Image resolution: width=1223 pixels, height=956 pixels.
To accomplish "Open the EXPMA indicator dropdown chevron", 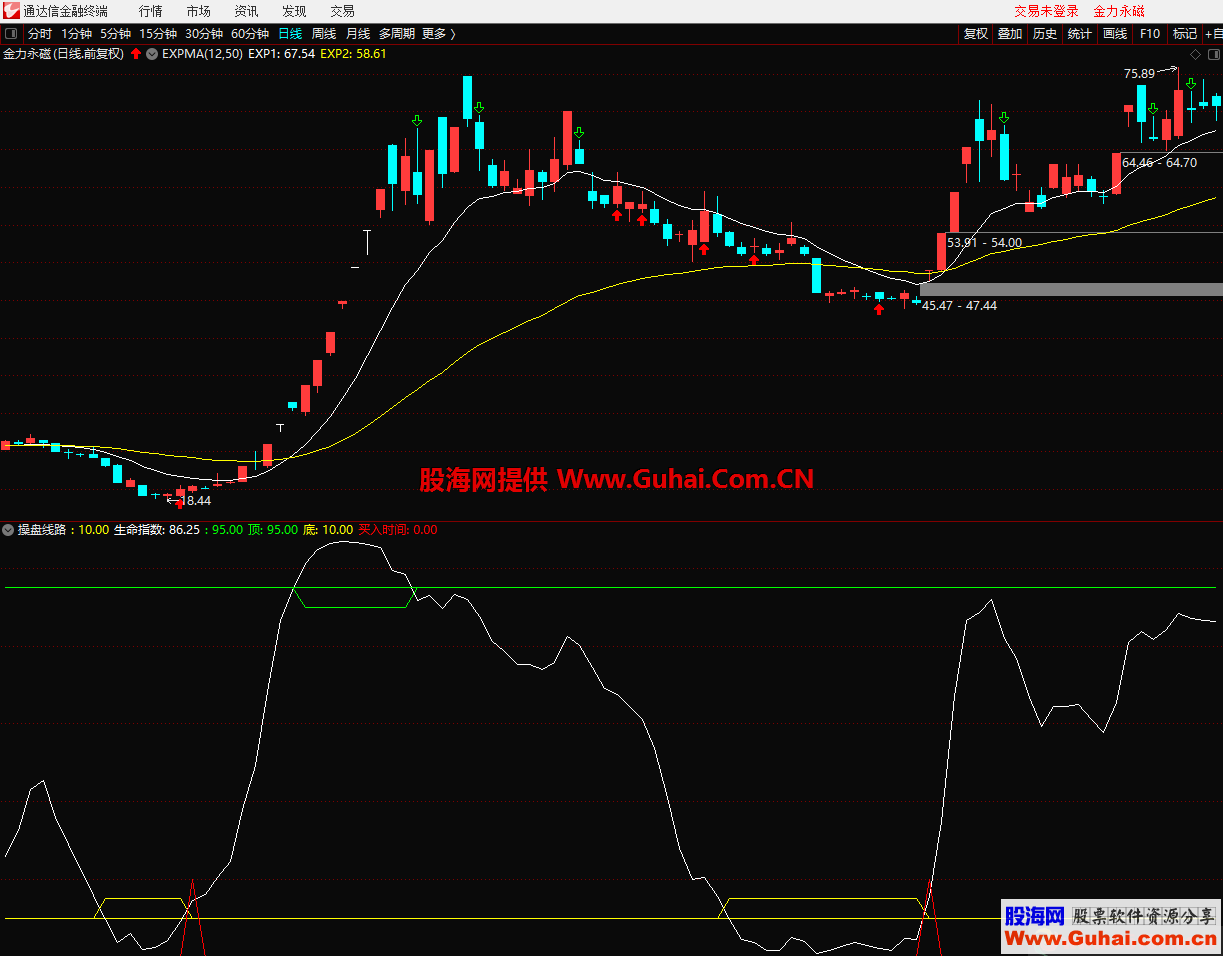I will (x=152, y=54).
